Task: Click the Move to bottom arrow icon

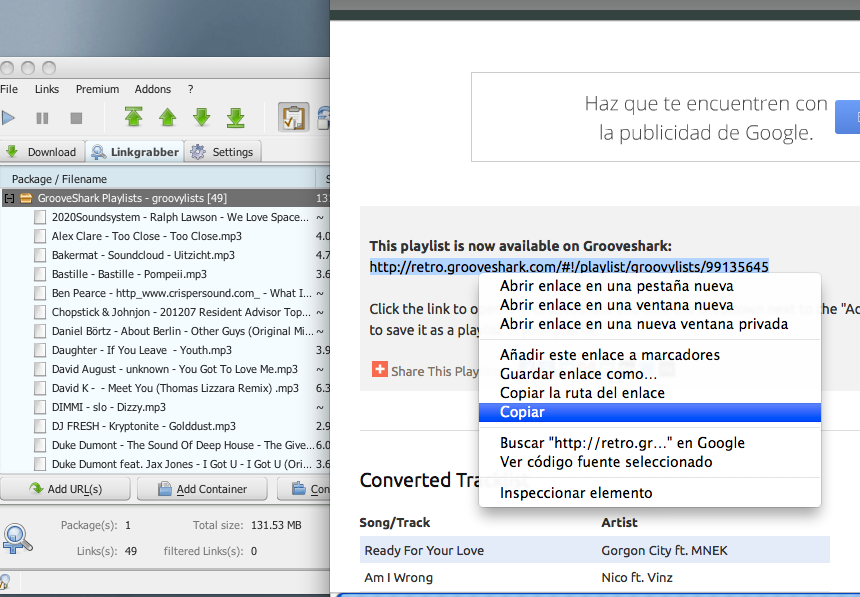Action: point(236,118)
